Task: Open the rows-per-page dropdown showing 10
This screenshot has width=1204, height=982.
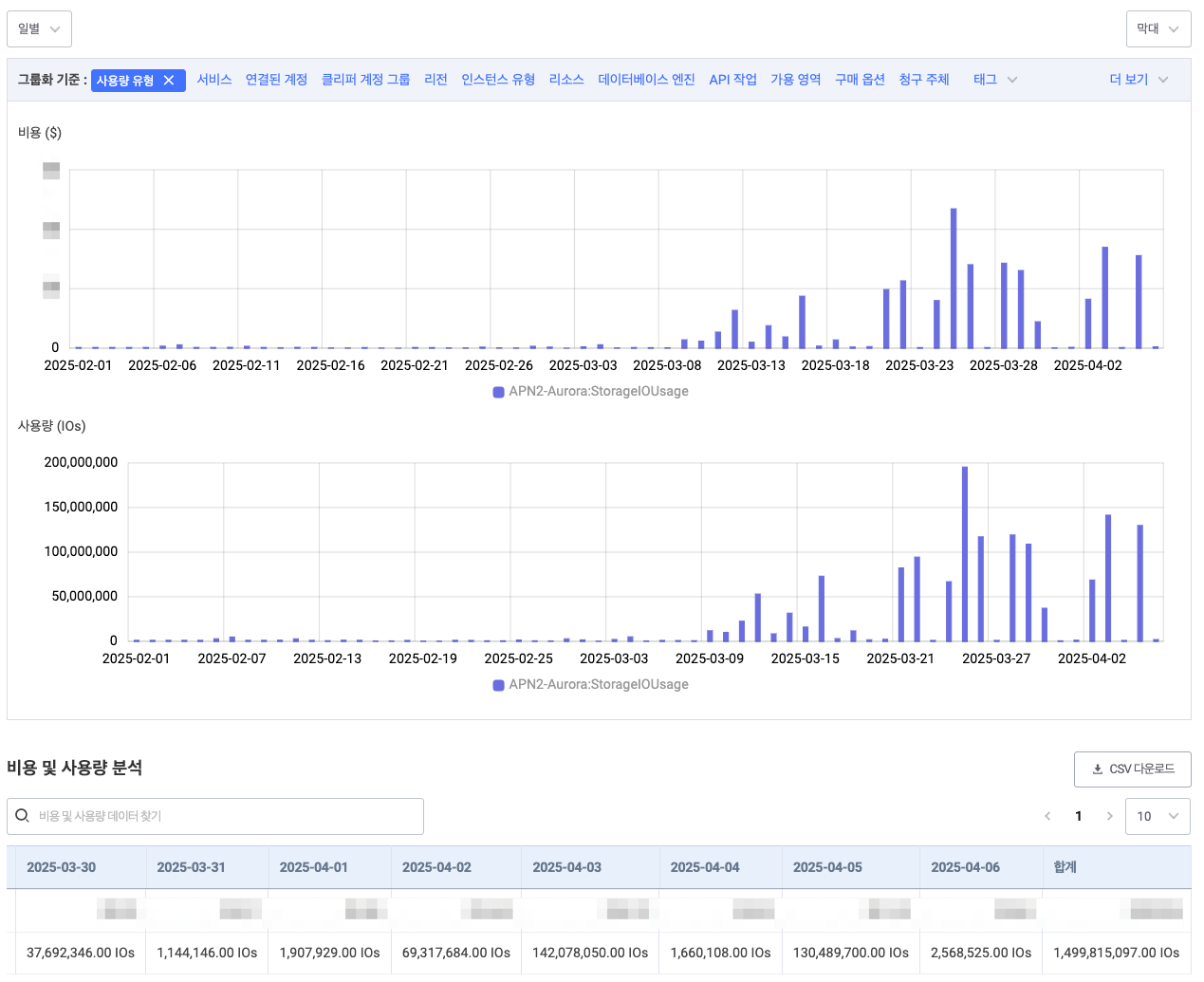Action: coord(1158,816)
